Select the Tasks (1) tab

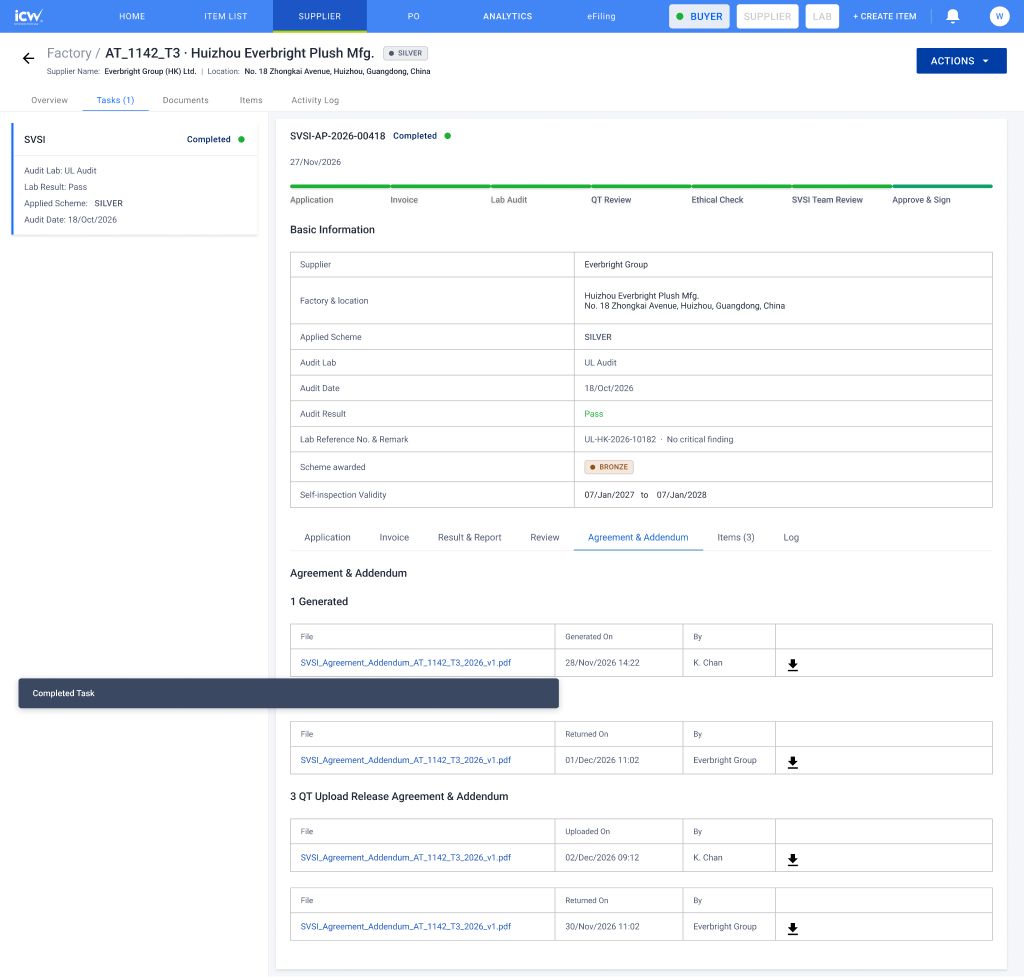(x=116, y=100)
